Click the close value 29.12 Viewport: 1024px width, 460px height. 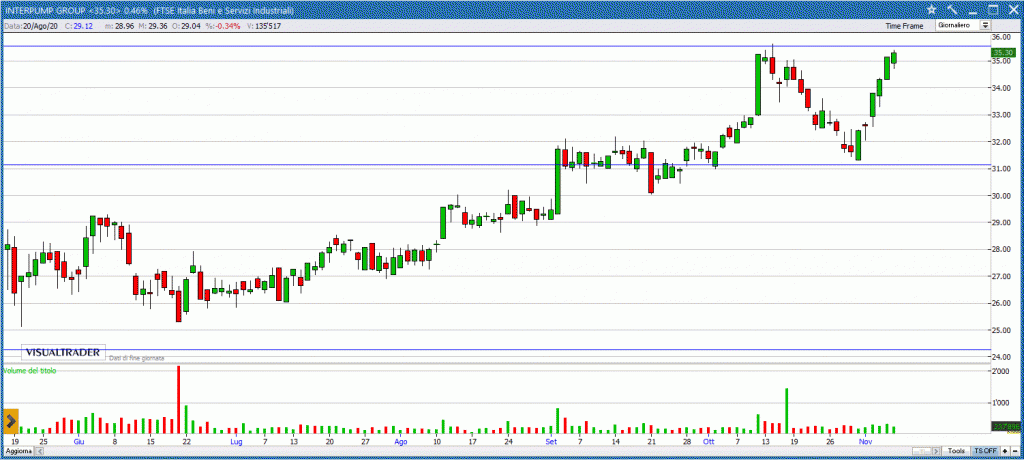click(x=83, y=26)
